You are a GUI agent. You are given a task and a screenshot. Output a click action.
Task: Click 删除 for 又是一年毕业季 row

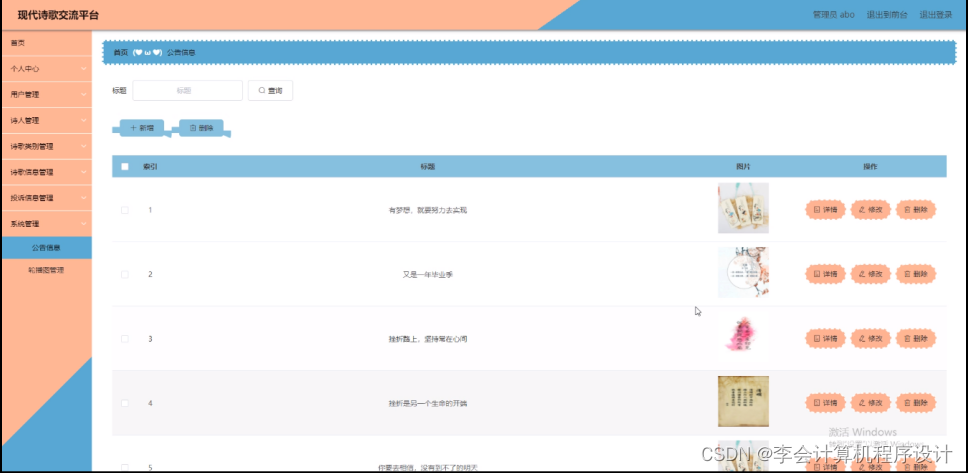pos(916,274)
